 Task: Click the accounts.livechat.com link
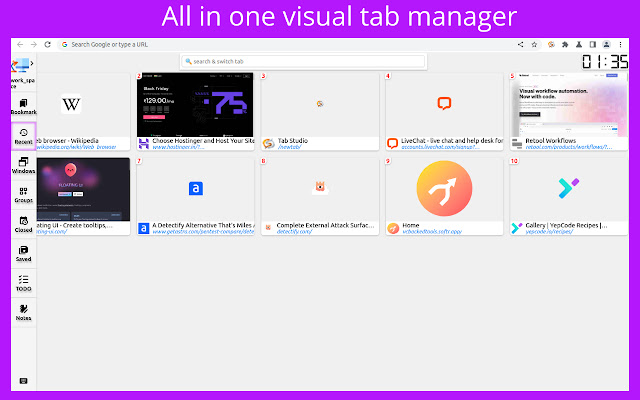pos(440,147)
